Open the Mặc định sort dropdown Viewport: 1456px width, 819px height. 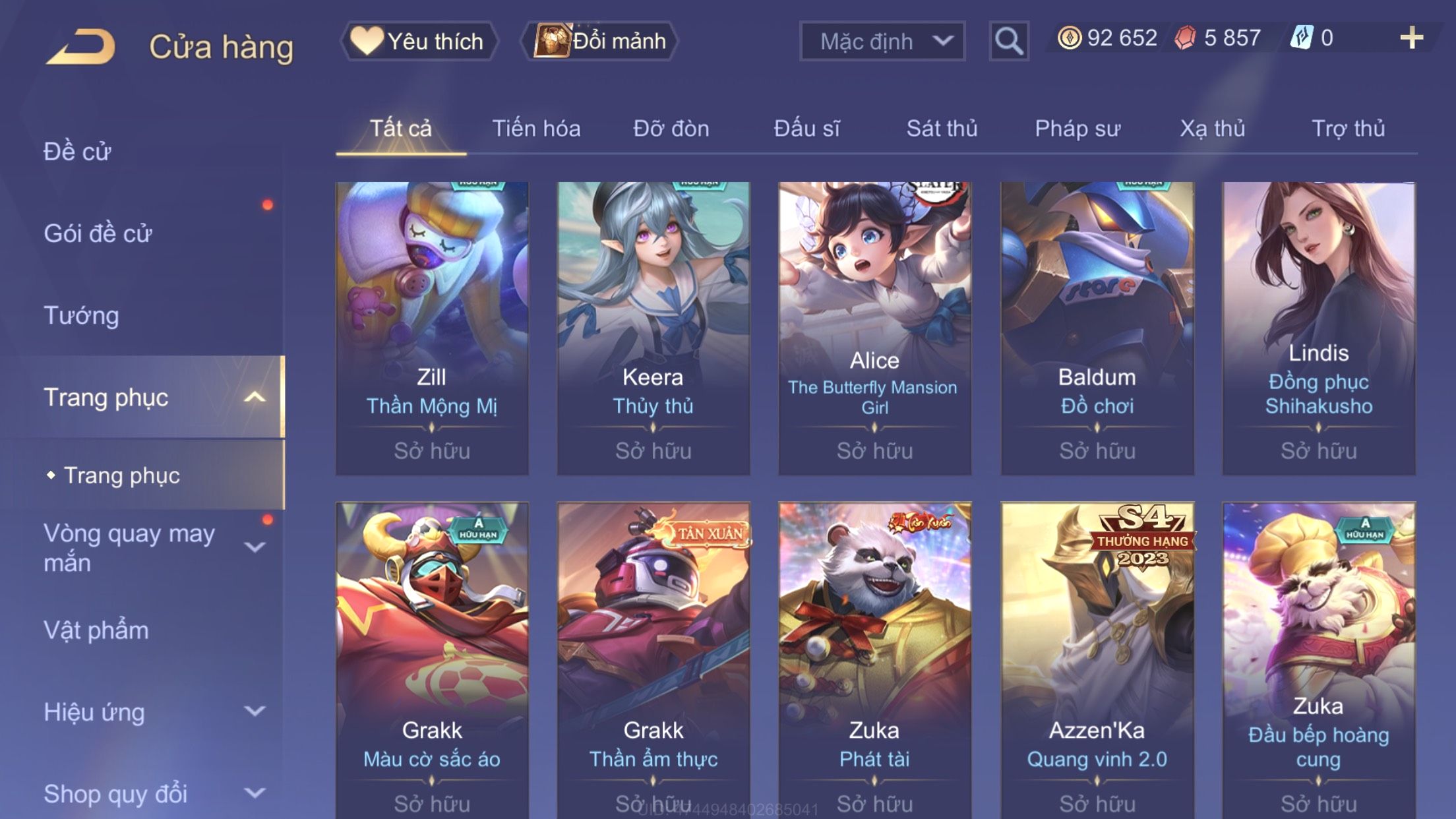(882, 41)
